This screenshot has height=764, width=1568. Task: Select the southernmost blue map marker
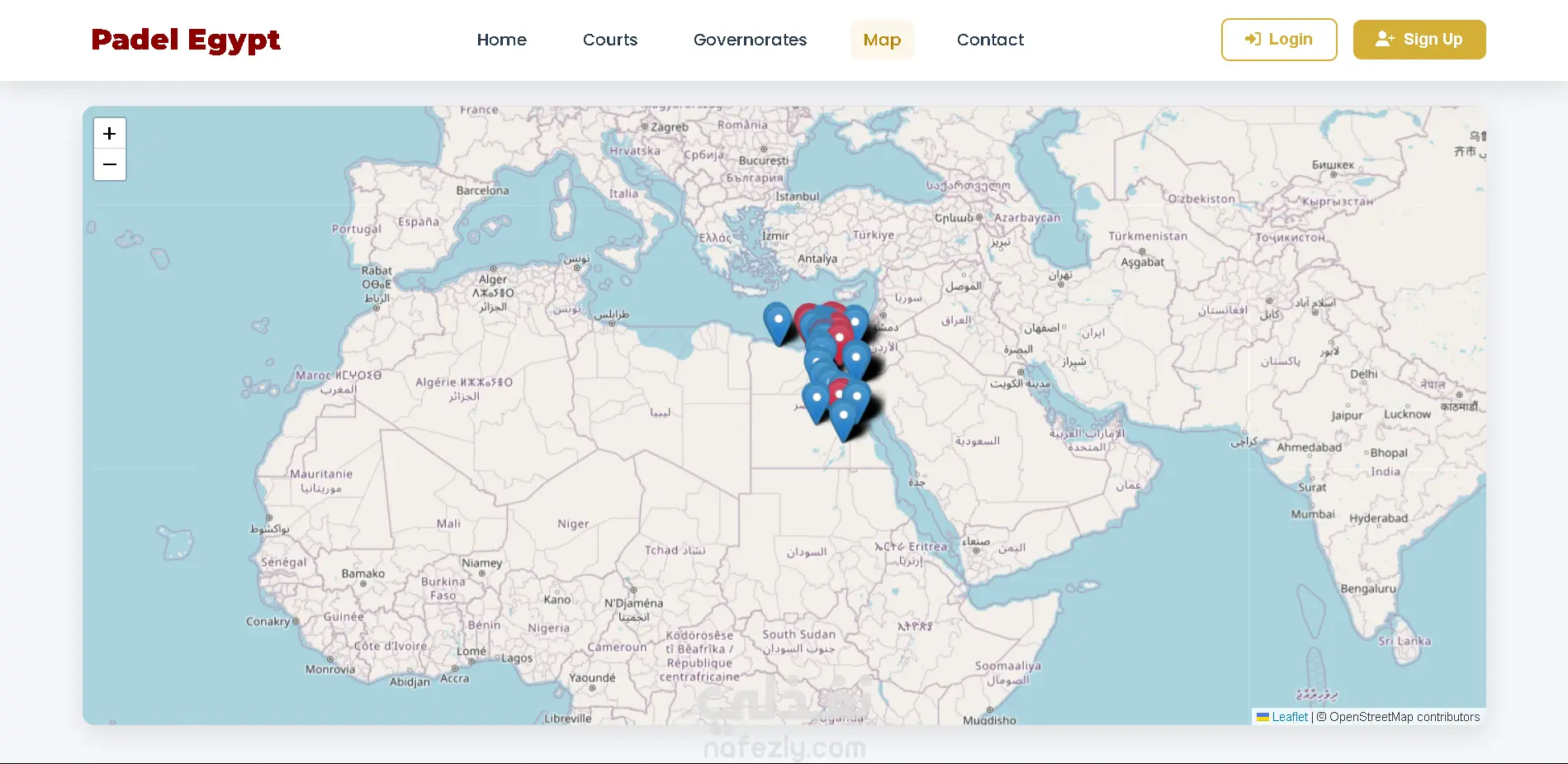coord(843,420)
